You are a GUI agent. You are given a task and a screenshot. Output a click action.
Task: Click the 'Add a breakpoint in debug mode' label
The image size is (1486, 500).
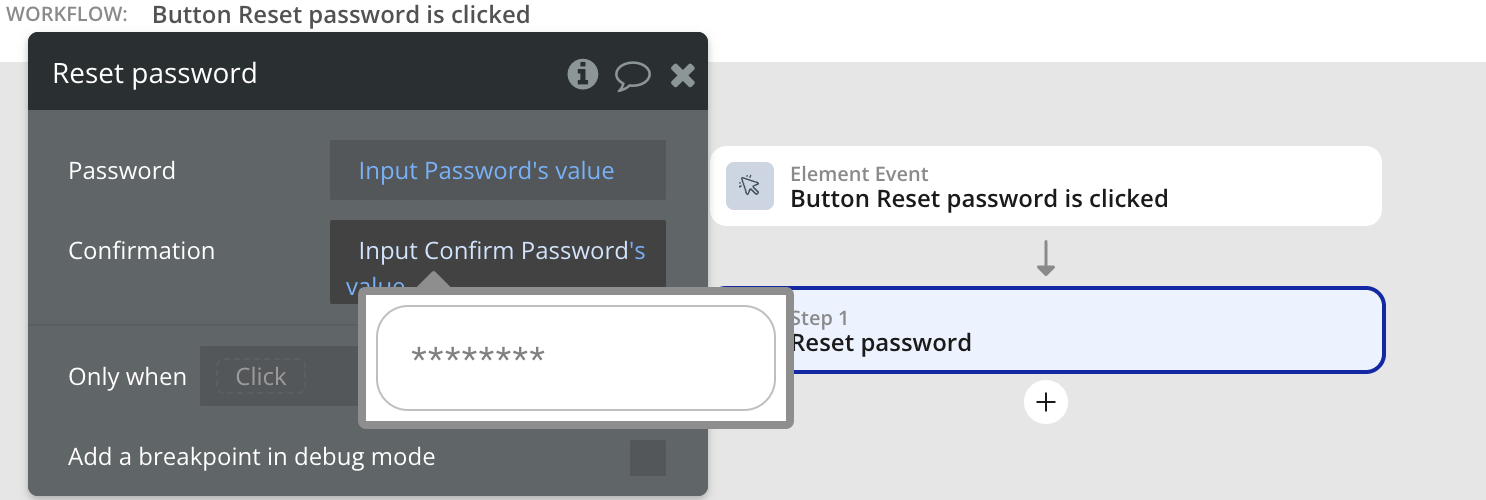(251, 458)
